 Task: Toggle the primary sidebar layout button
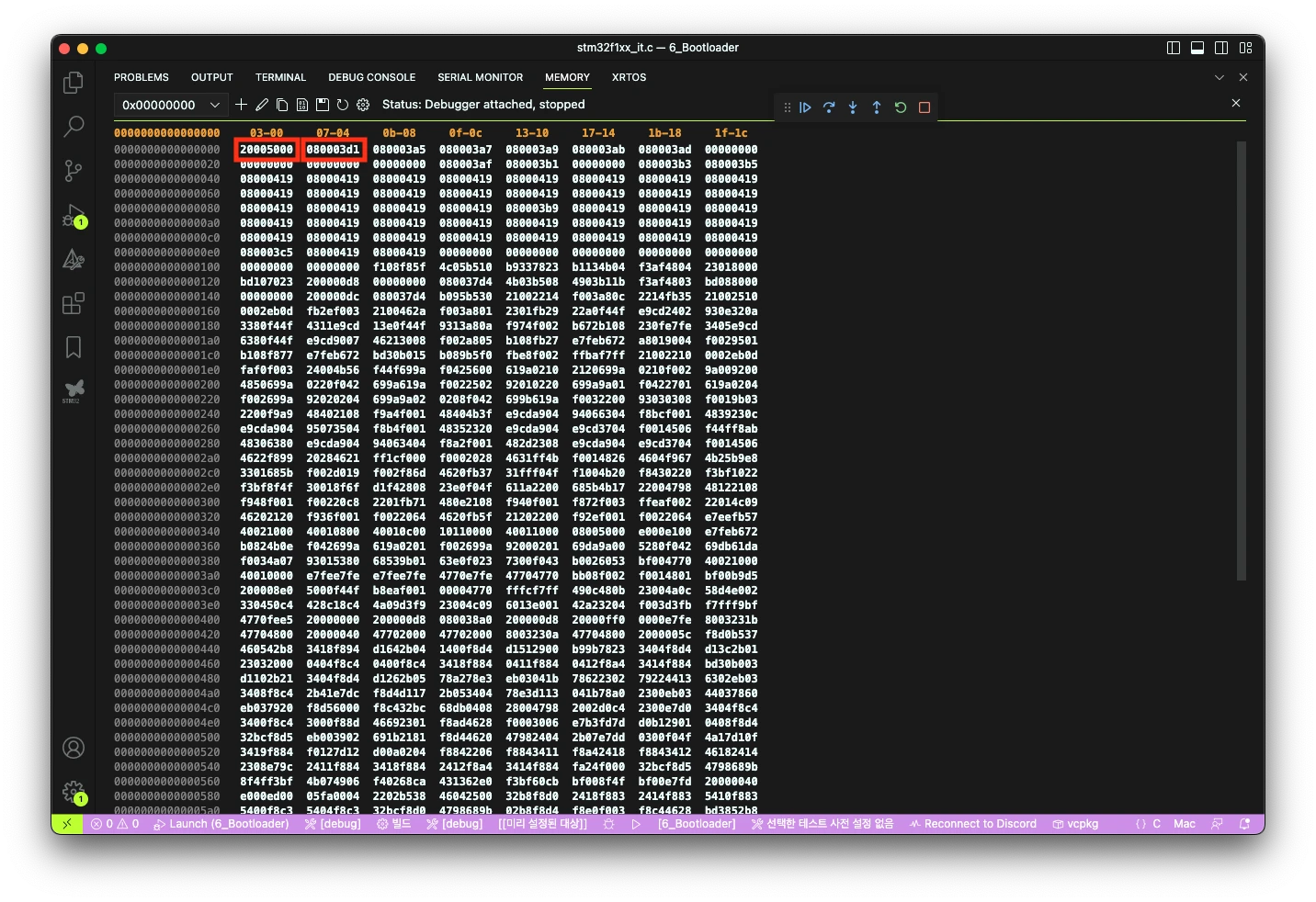[1174, 48]
